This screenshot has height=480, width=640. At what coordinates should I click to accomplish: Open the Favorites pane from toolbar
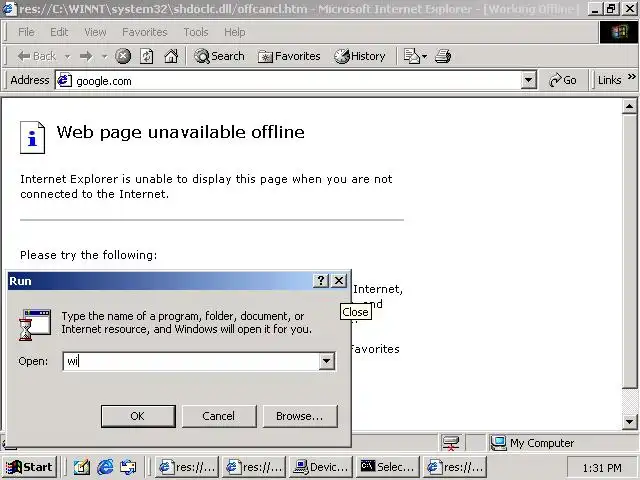[289, 56]
